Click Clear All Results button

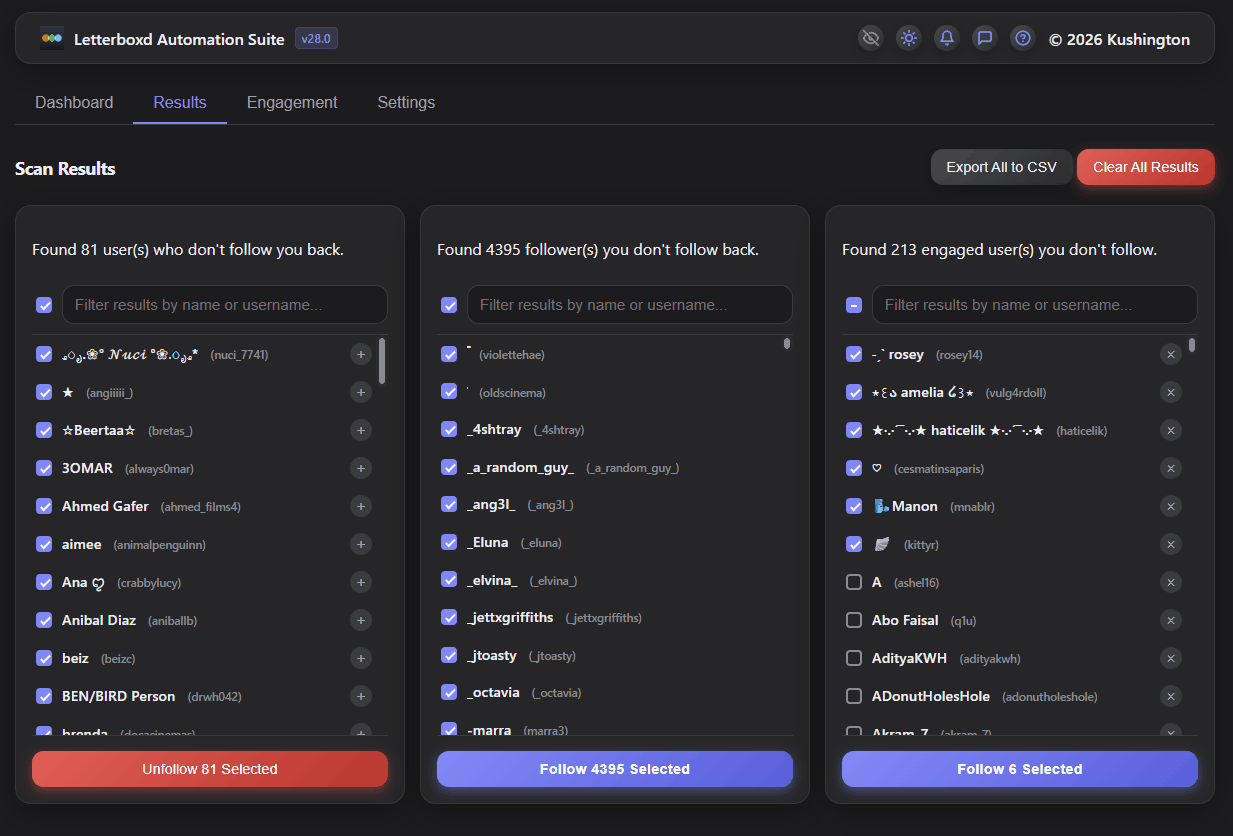tap(1145, 167)
